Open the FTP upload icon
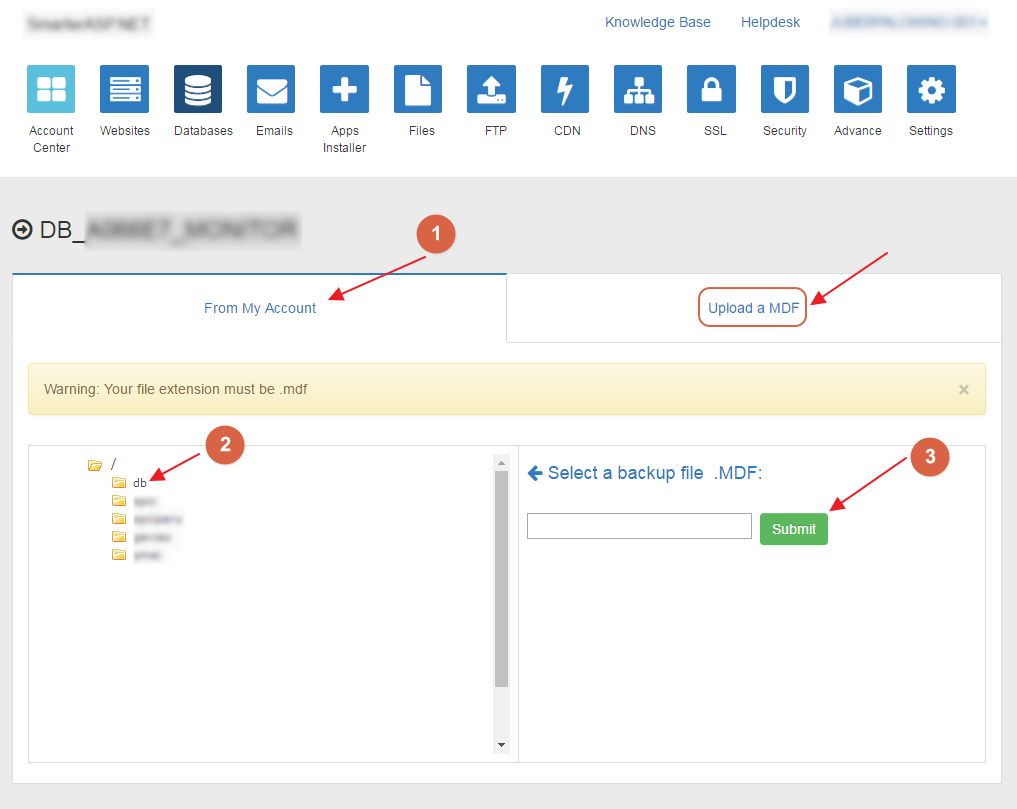 click(492, 89)
